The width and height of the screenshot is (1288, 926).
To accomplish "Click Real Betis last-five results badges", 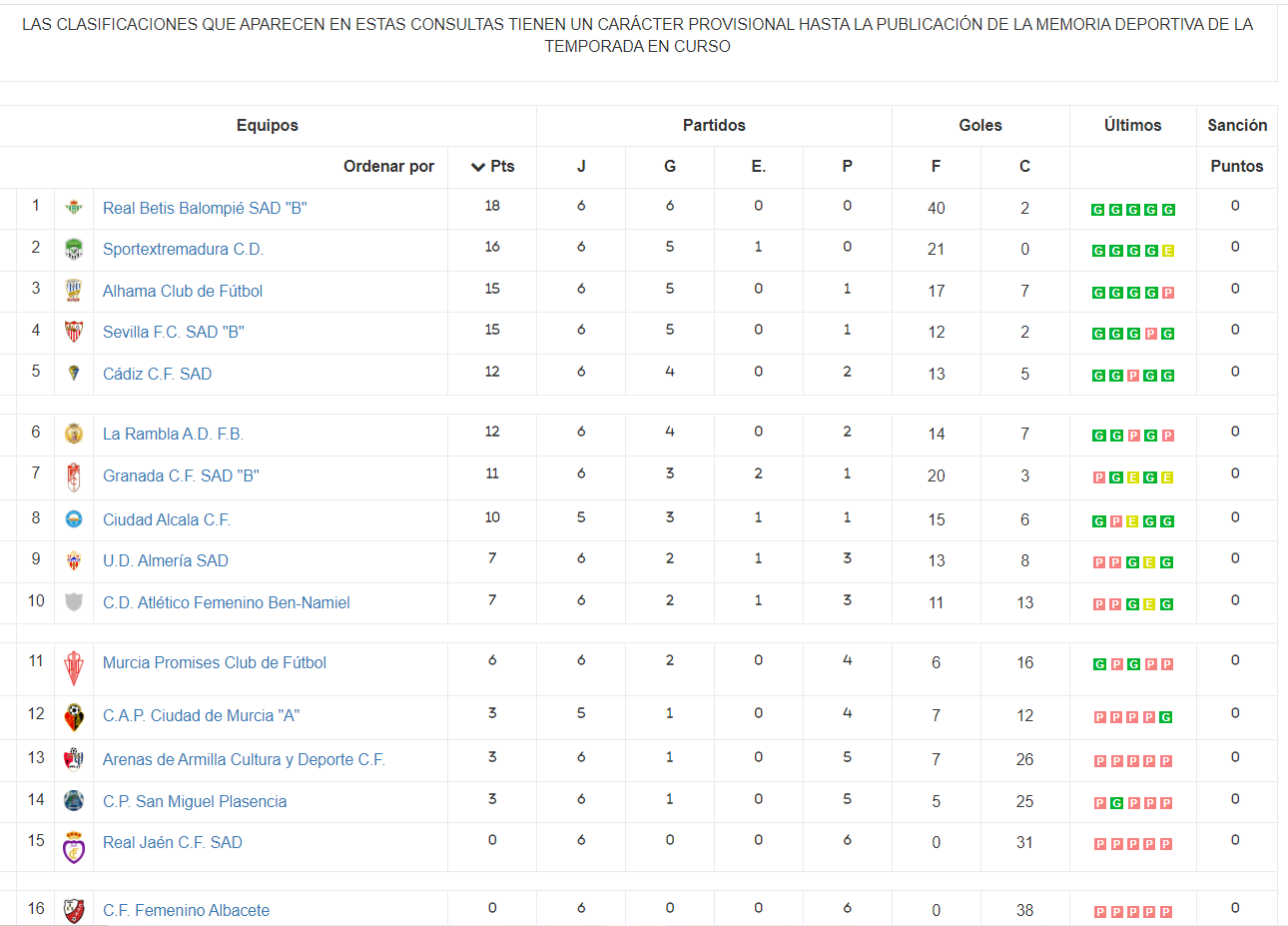I will click(x=1133, y=210).
